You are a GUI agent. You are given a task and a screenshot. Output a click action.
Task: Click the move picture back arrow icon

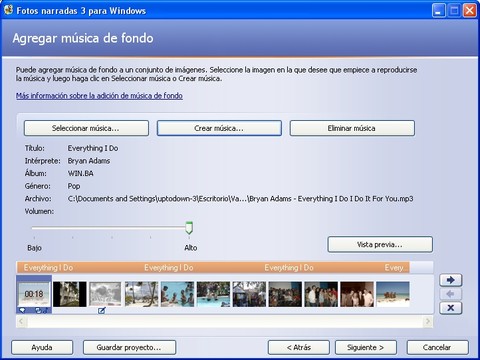click(x=451, y=294)
